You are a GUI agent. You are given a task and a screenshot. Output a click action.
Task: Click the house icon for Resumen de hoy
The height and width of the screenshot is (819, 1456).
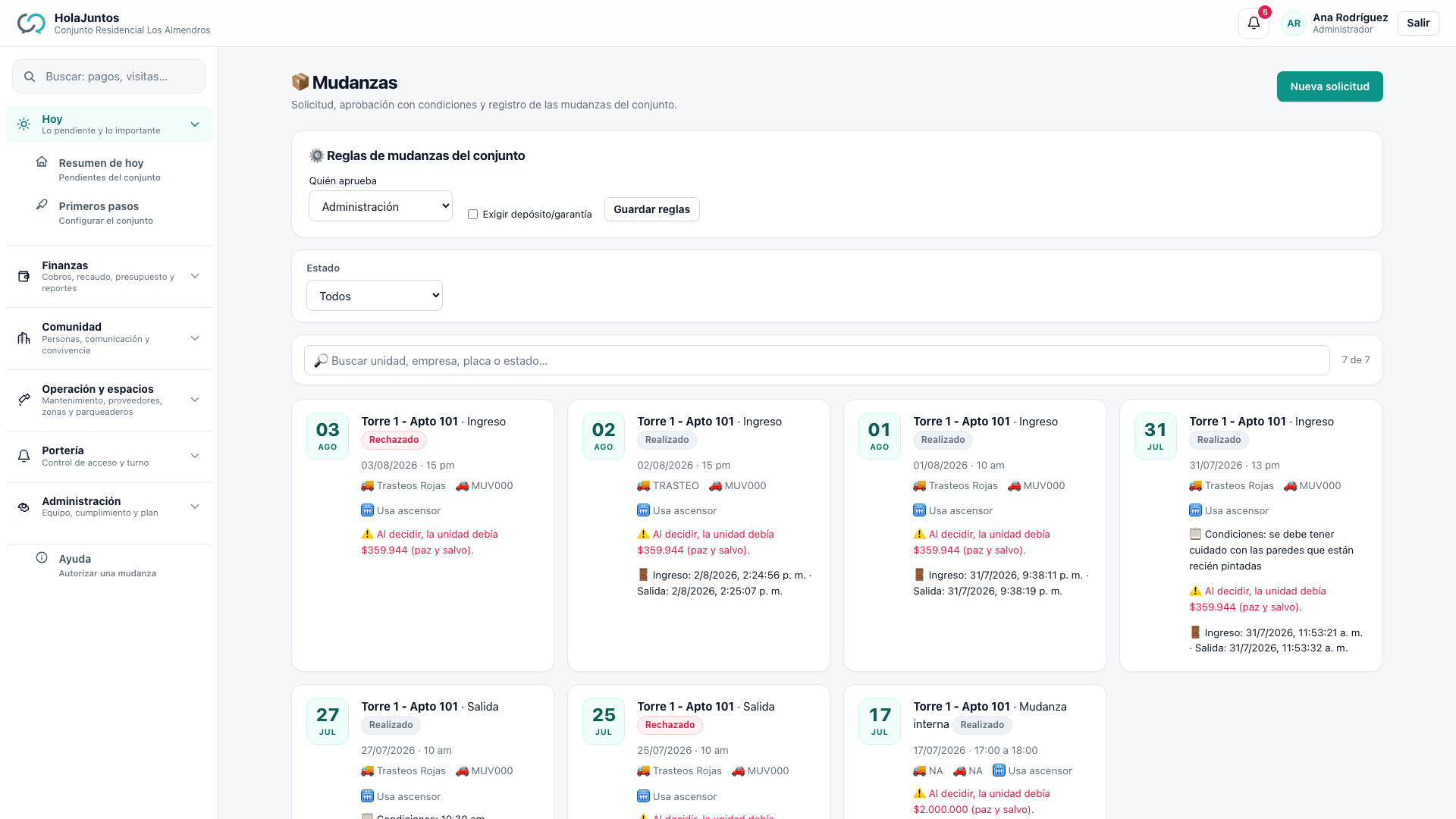pos(42,162)
